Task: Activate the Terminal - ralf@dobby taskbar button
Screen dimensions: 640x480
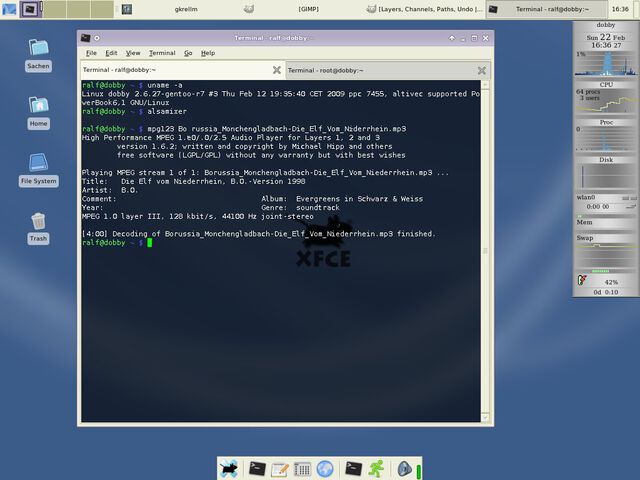Action: (546, 9)
